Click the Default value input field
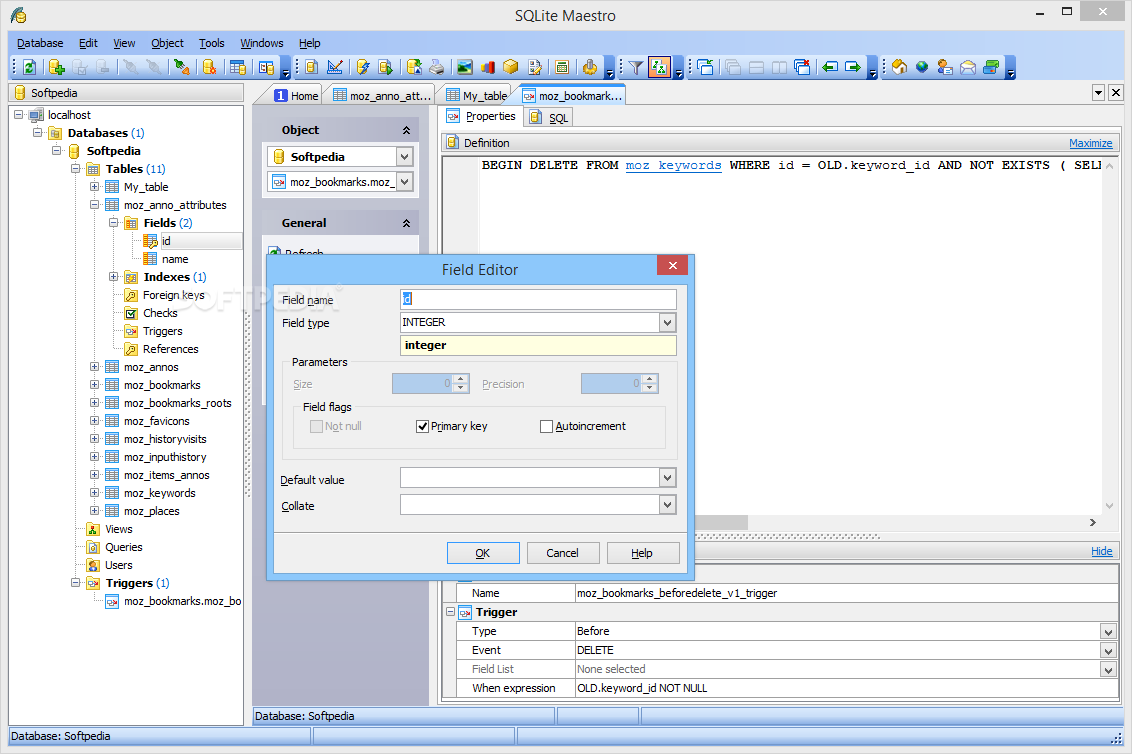Screen dimensions: 1132x754 point(530,477)
